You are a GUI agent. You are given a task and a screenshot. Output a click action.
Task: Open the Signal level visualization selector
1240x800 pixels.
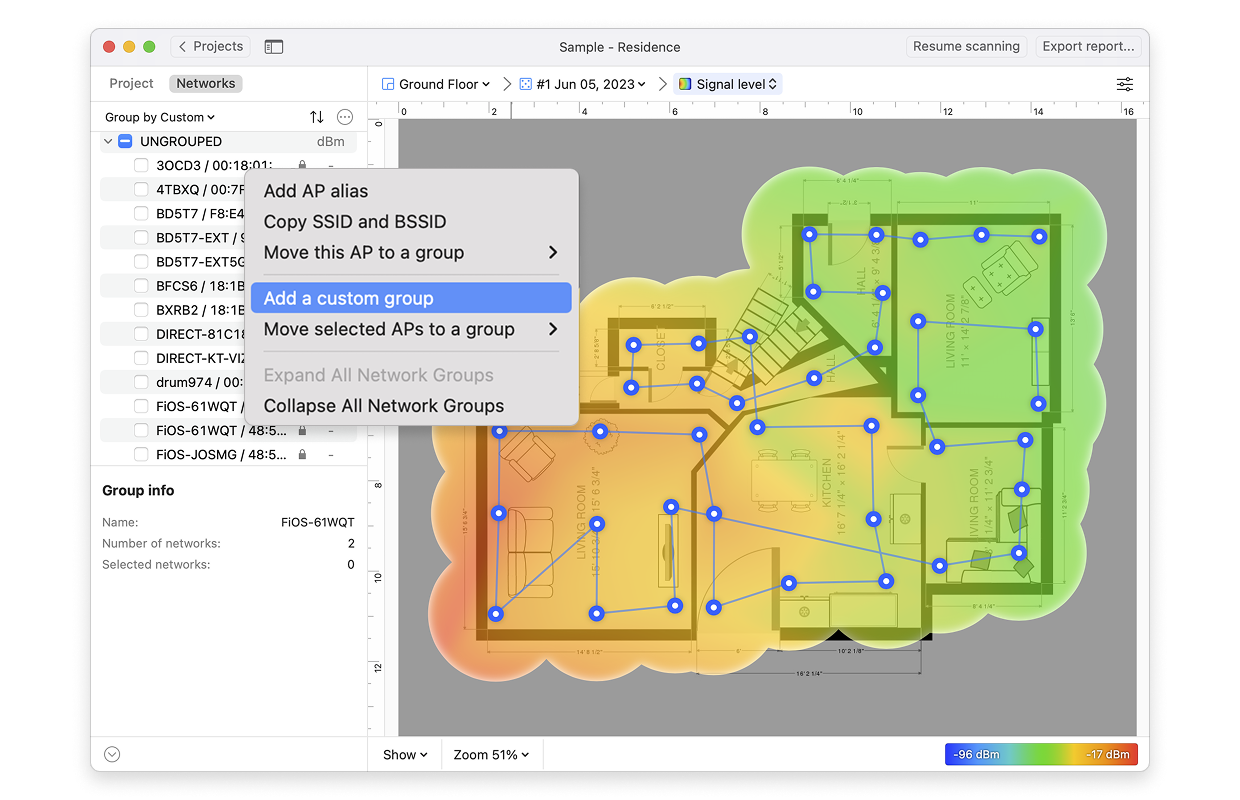728,84
